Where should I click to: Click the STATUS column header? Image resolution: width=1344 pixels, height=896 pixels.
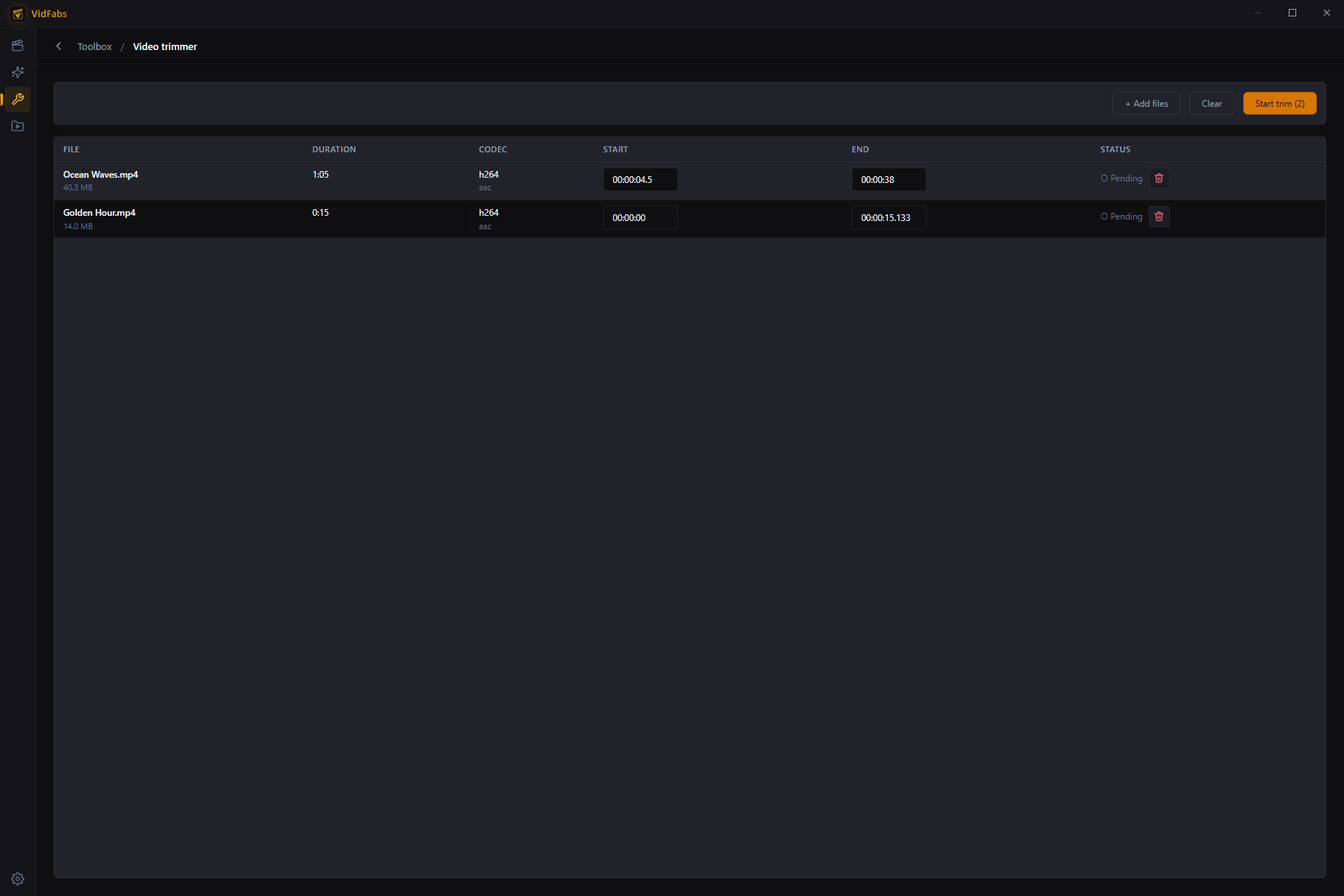(x=1115, y=149)
